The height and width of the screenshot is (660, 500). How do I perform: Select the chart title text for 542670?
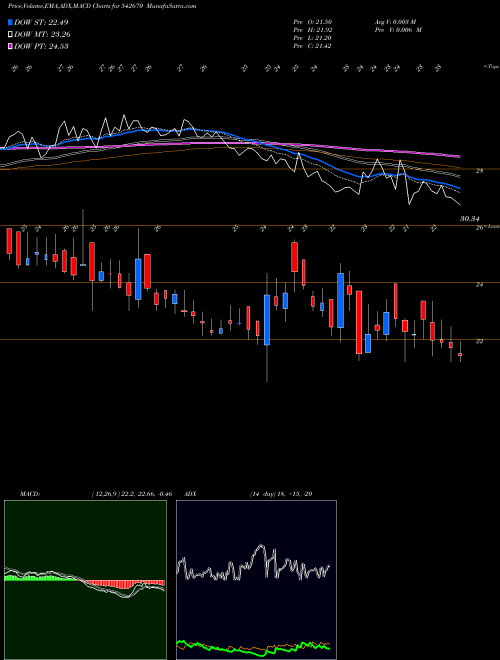[102, 6]
